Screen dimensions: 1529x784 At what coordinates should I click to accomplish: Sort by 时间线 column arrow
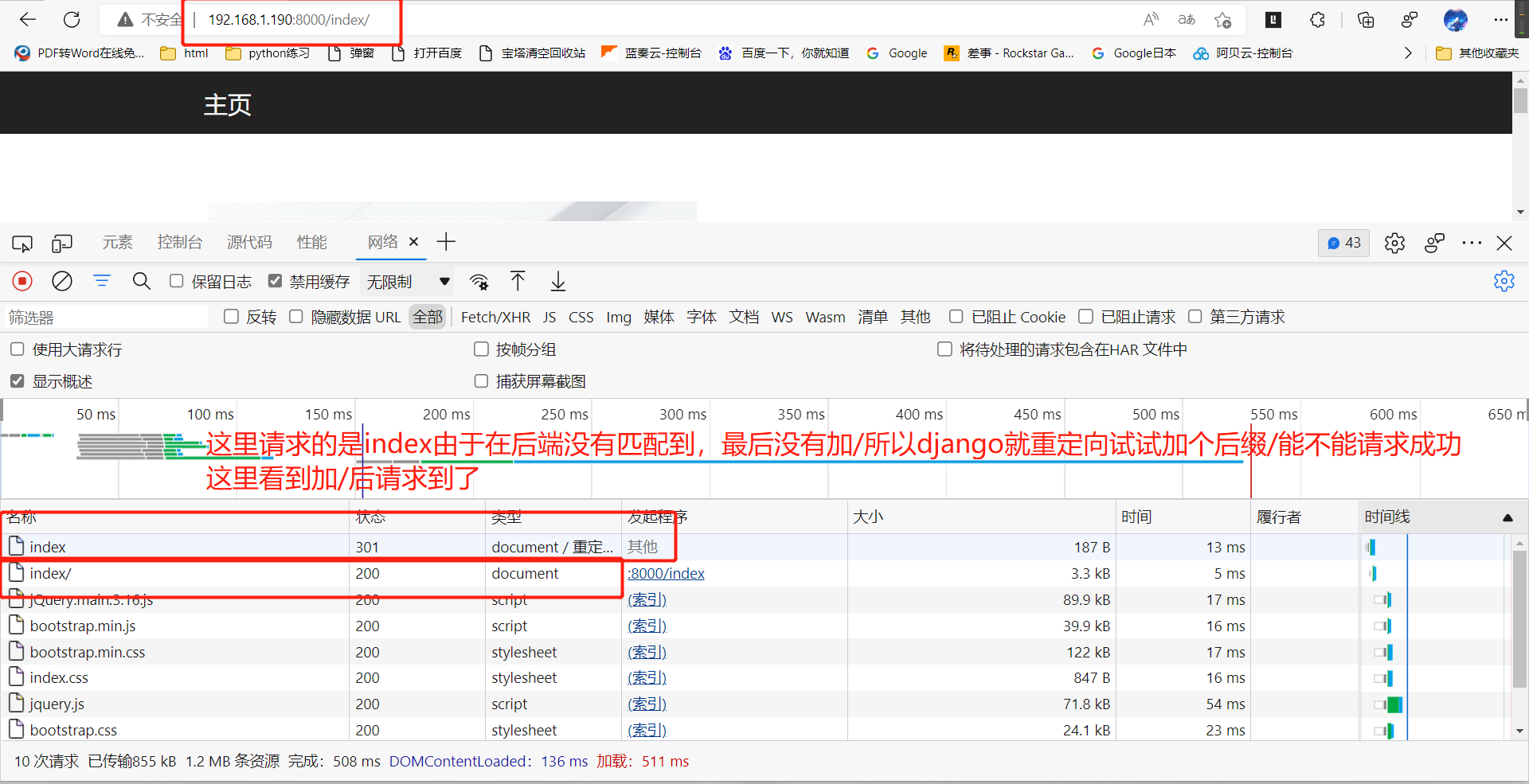(1507, 517)
